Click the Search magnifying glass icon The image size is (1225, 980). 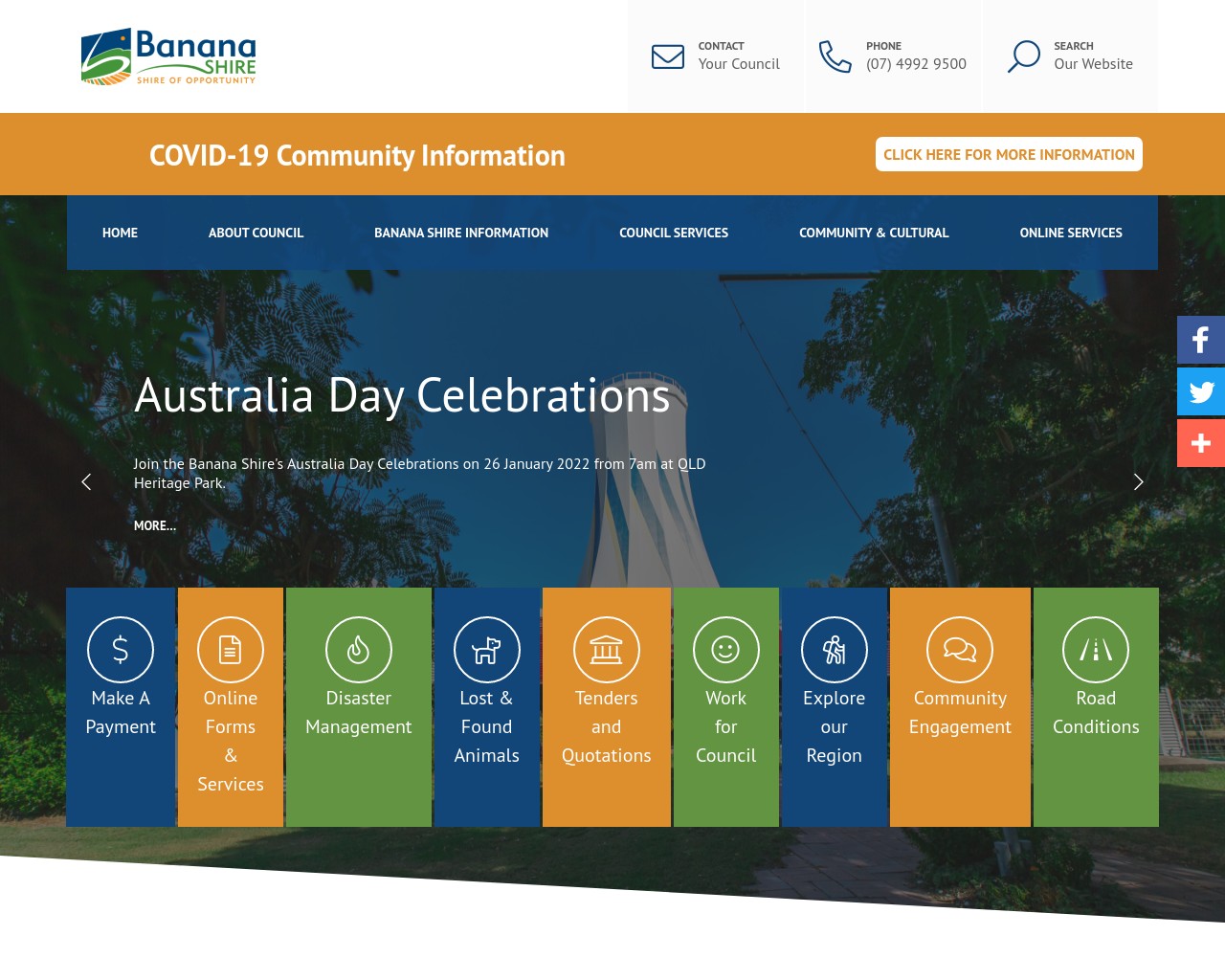tap(1023, 56)
